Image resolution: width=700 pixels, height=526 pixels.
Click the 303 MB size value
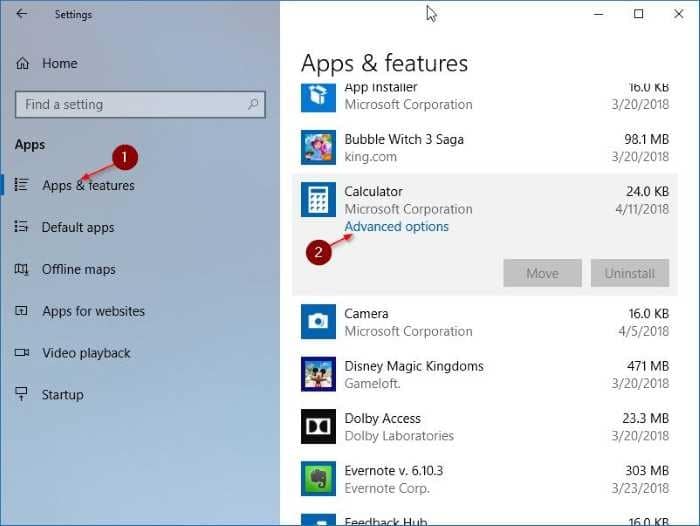click(x=647, y=471)
